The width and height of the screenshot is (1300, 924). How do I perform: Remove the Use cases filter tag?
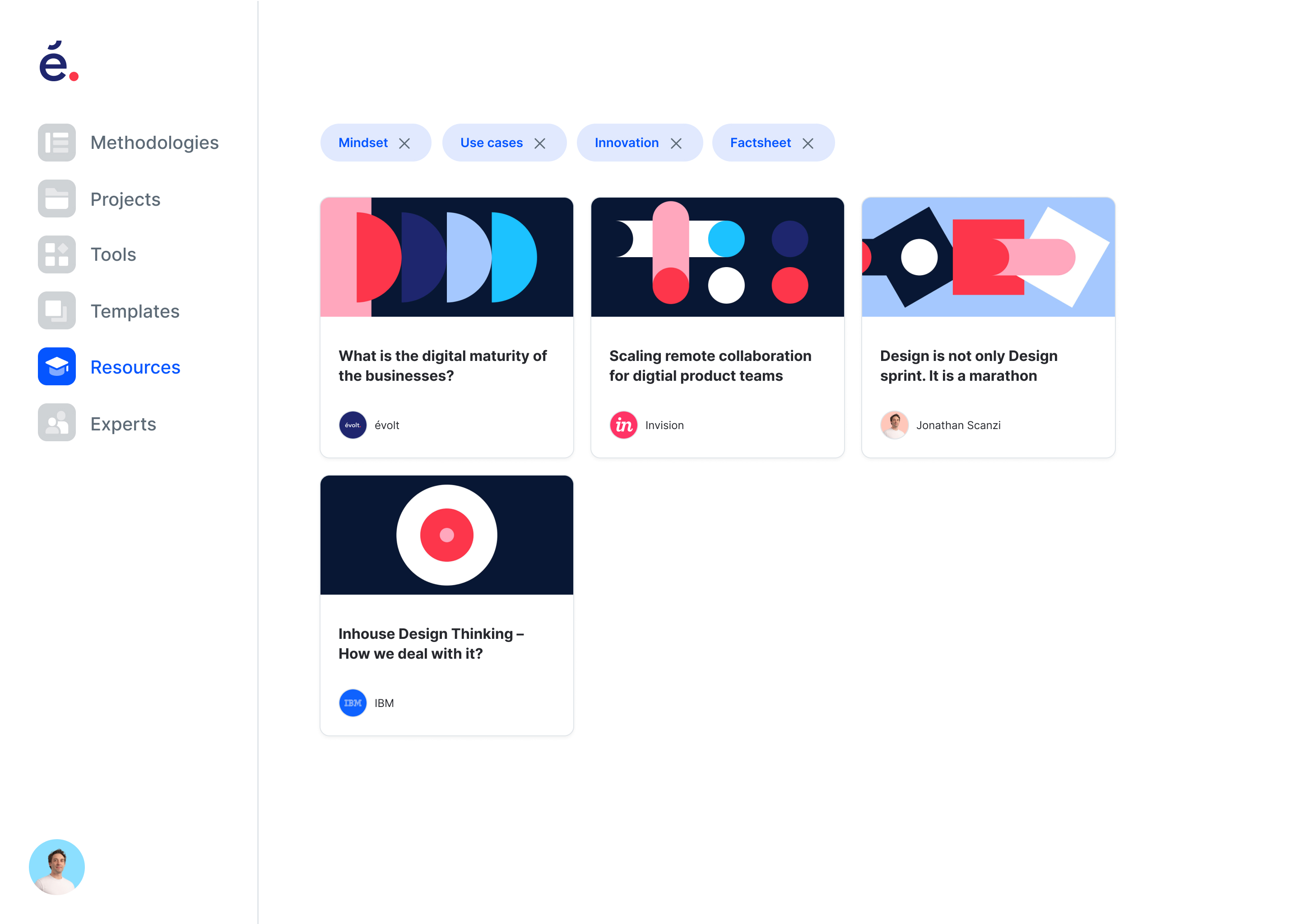point(539,143)
